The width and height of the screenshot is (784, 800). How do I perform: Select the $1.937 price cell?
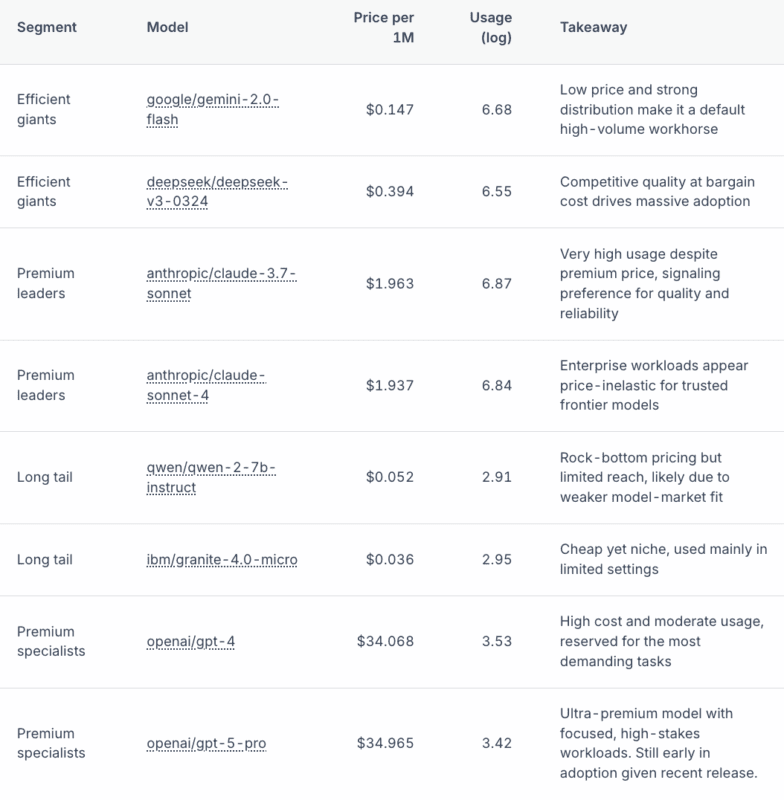click(x=390, y=385)
